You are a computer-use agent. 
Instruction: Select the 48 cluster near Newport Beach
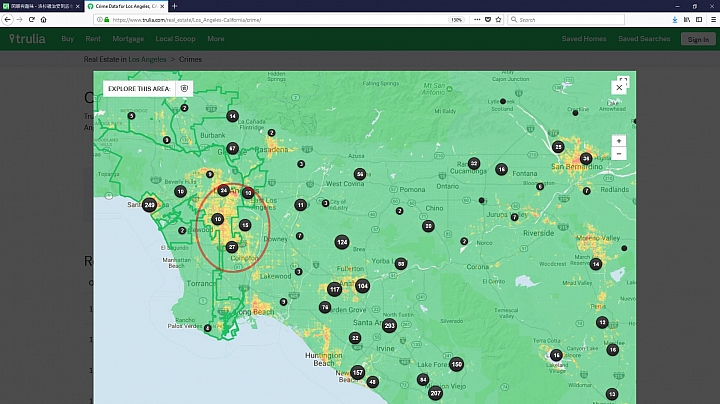372,382
